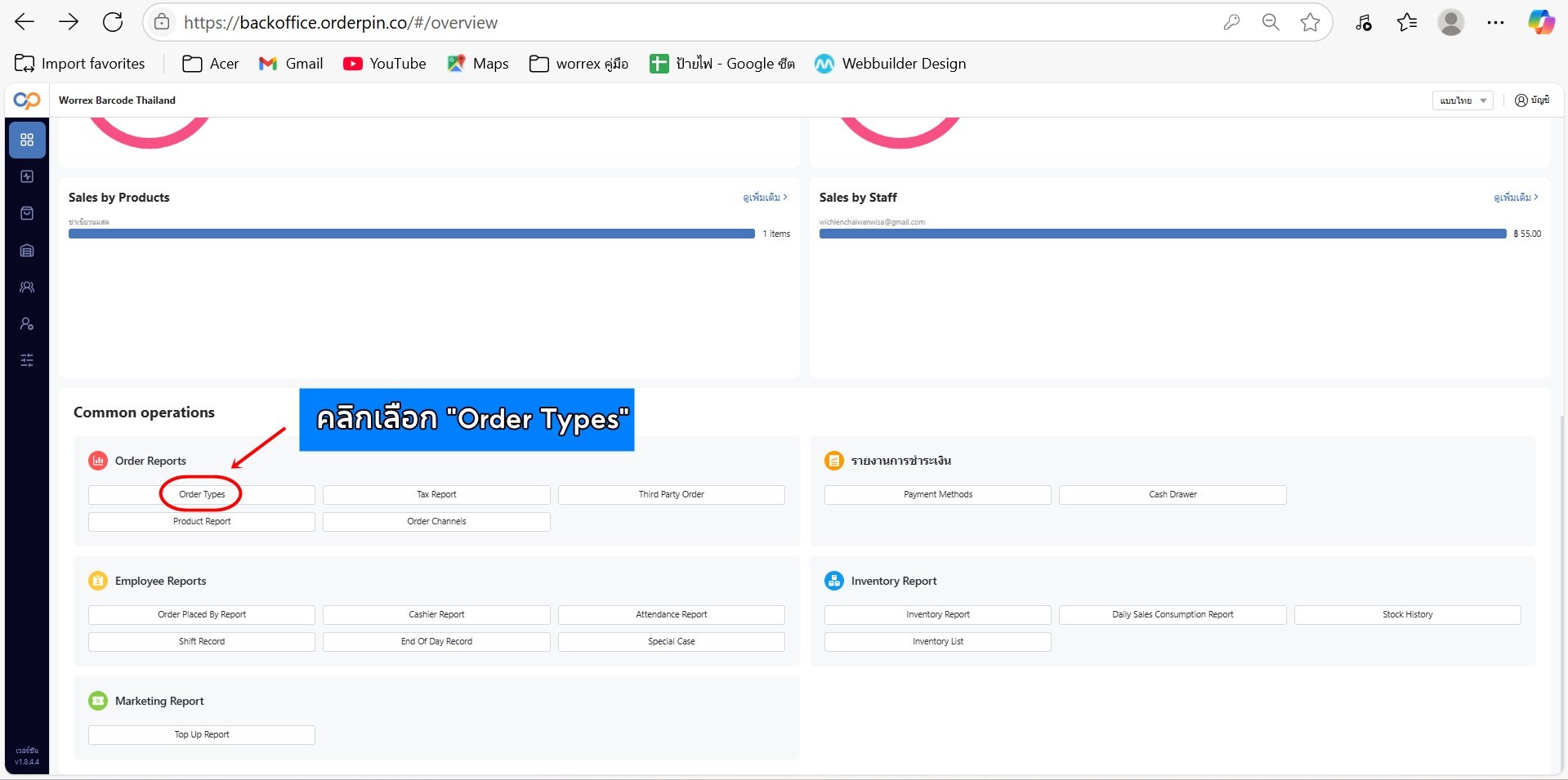Open the ป้ายไฟ Google Sheets bookmark
The height and width of the screenshot is (780, 1568).
(x=722, y=64)
